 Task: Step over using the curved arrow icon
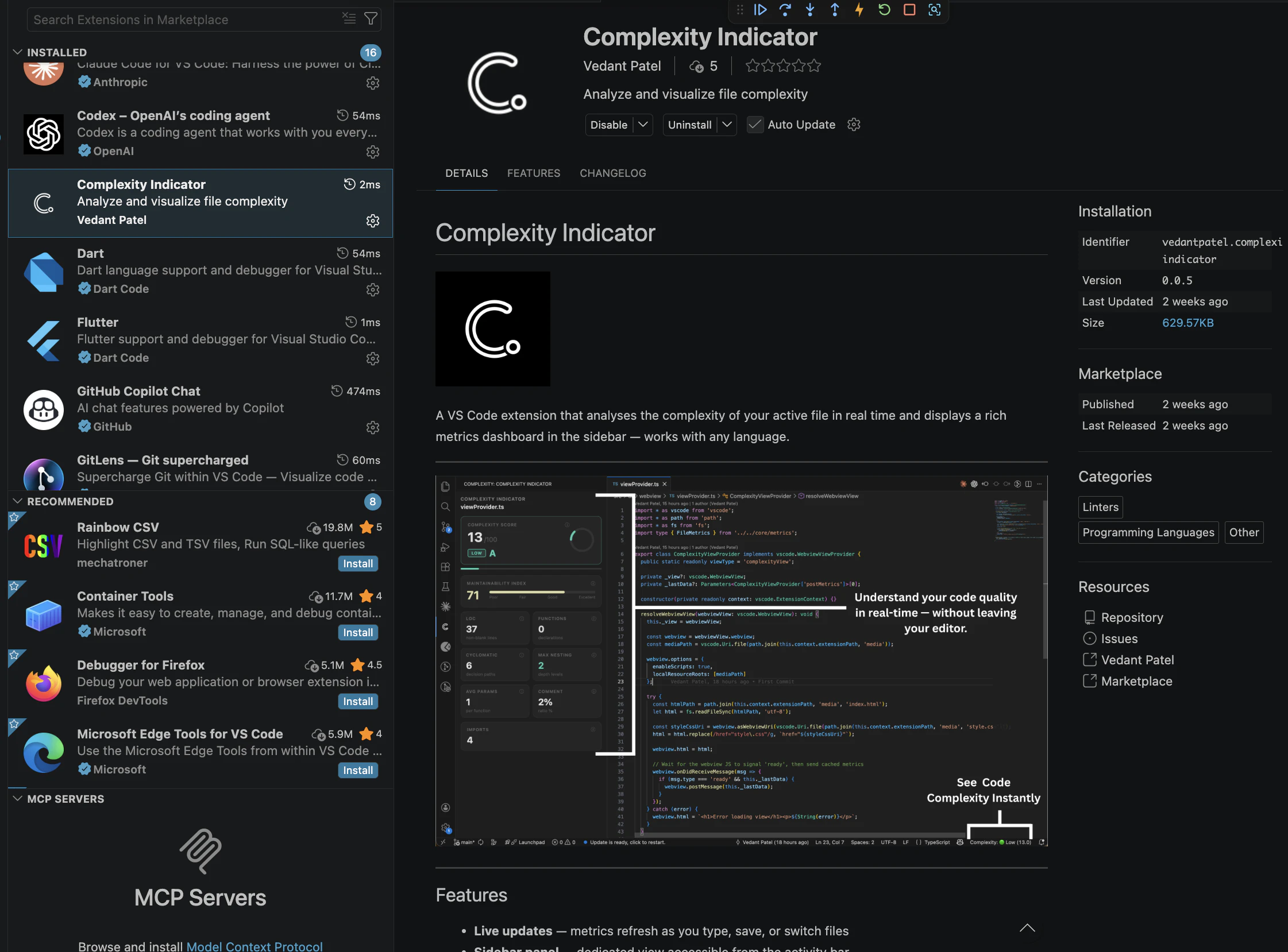tap(785, 10)
